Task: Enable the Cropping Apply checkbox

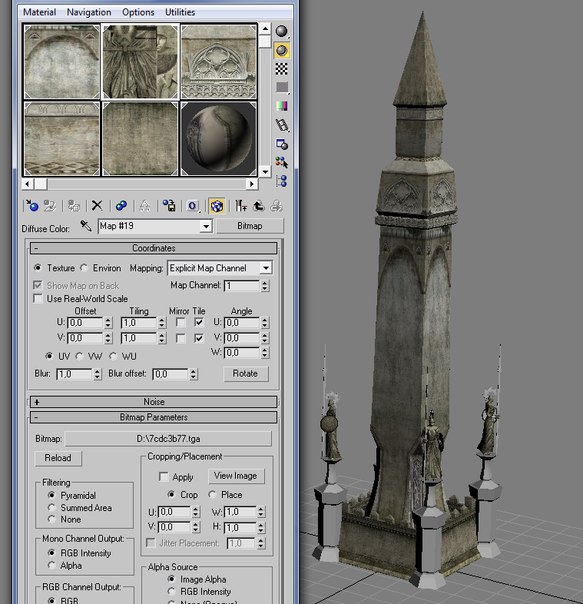Action: click(x=163, y=477)
